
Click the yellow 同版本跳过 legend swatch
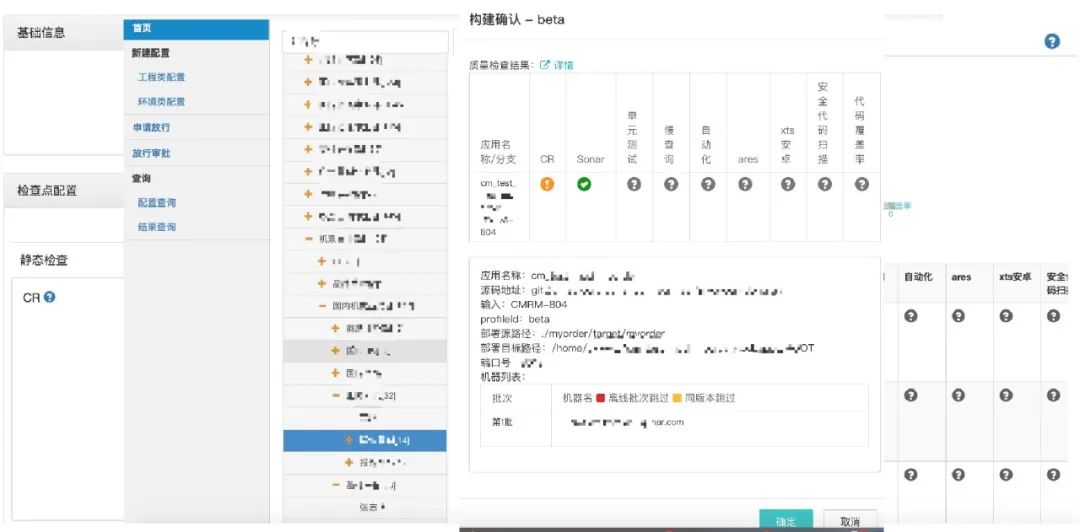(677, 398)
